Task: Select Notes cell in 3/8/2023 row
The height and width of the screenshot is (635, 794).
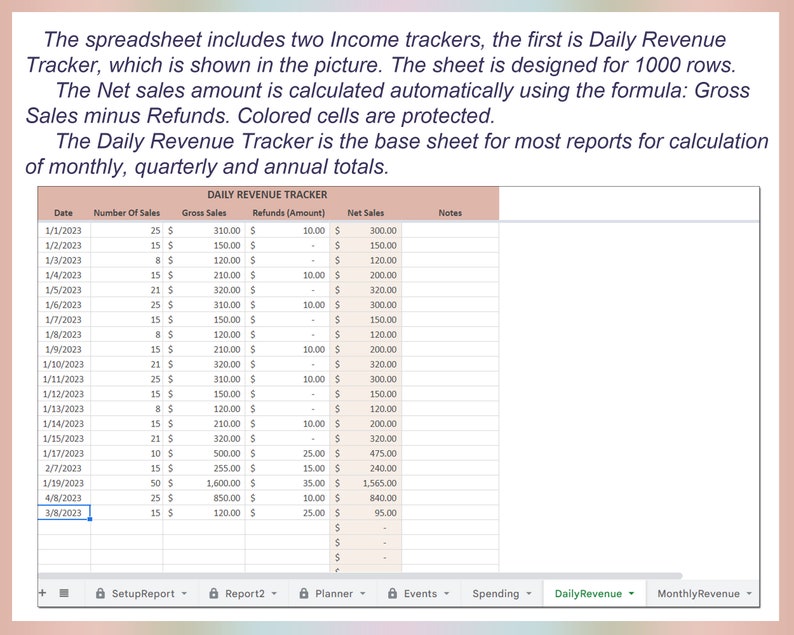Action: pos(450,512)
